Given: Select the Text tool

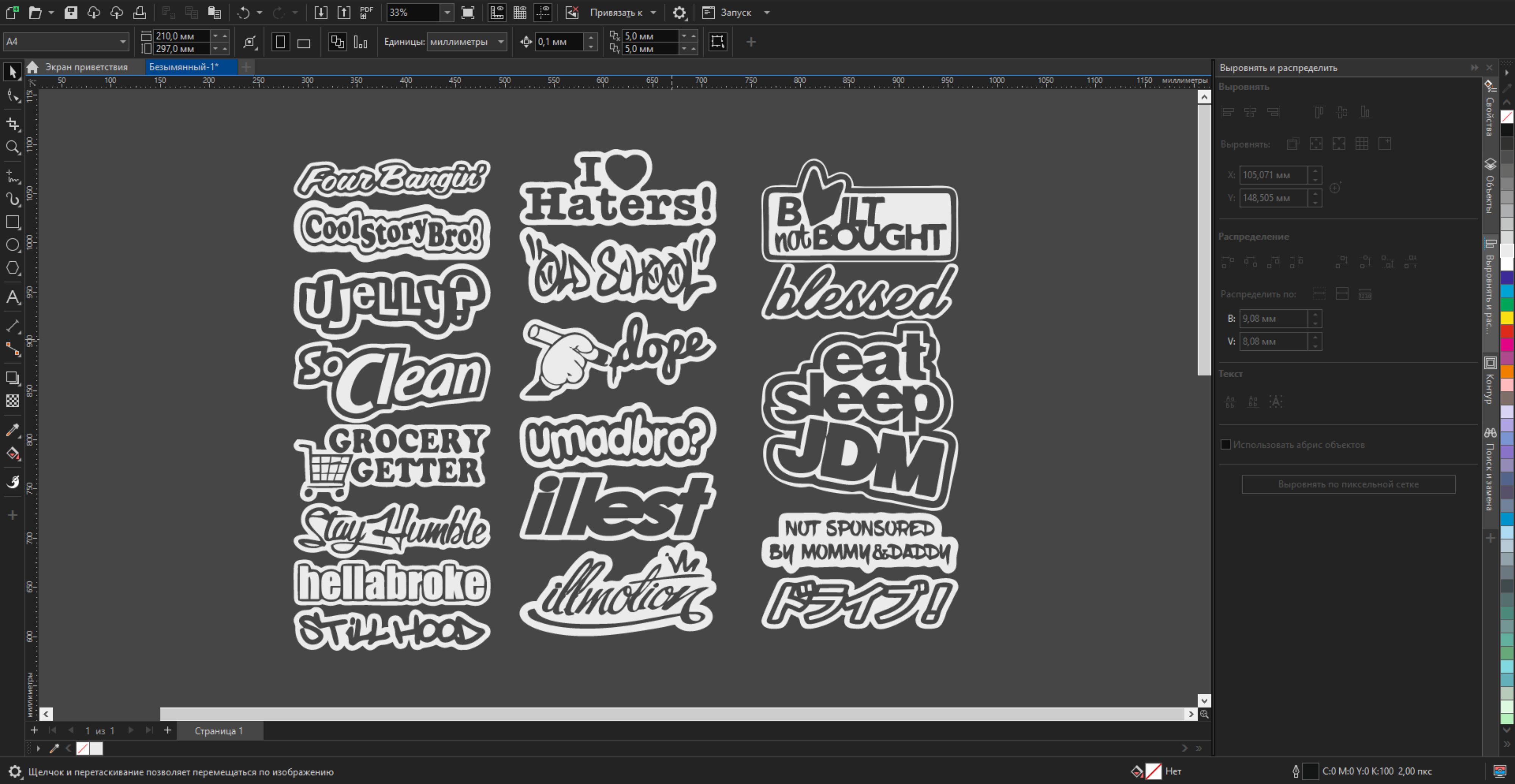Looking at the screenshot, I should pyautogui.click(x=12, y=297).
